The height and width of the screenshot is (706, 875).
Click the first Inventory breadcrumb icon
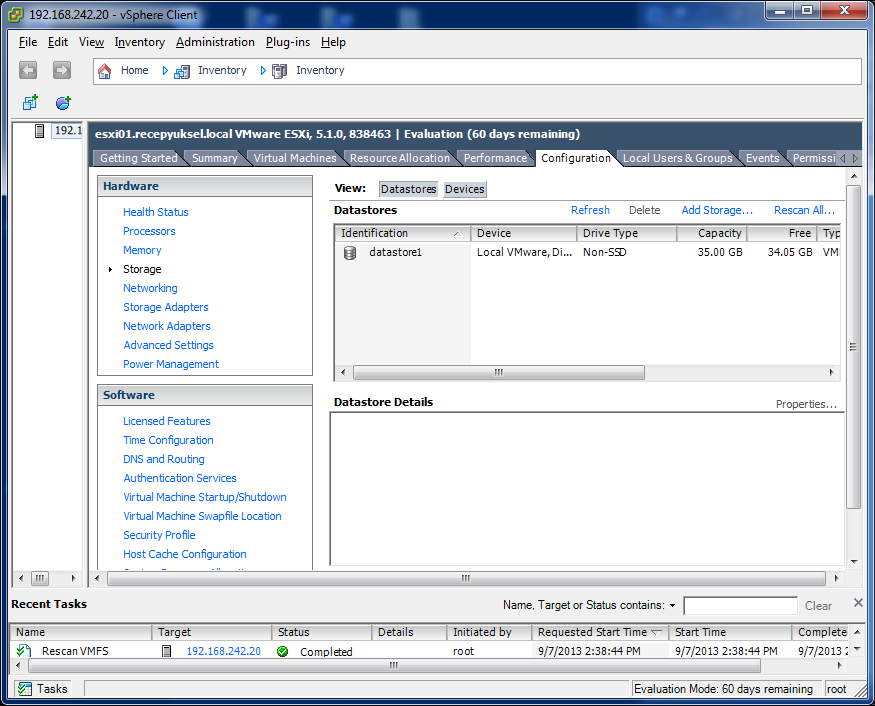(181, 71)
